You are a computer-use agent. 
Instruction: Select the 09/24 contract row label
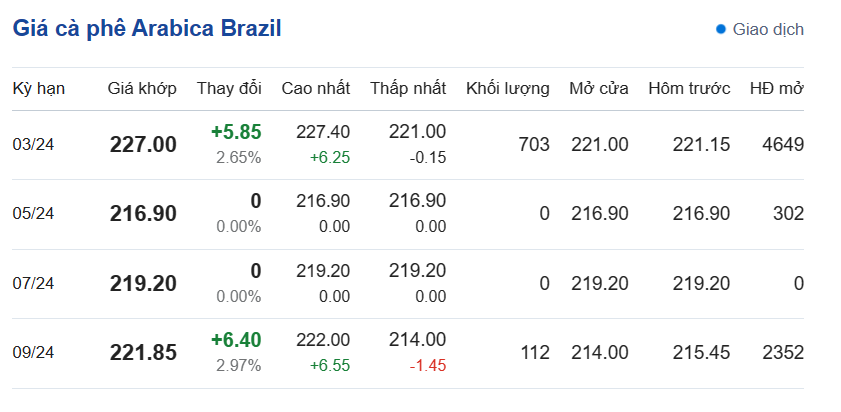(x=33, y=353)
